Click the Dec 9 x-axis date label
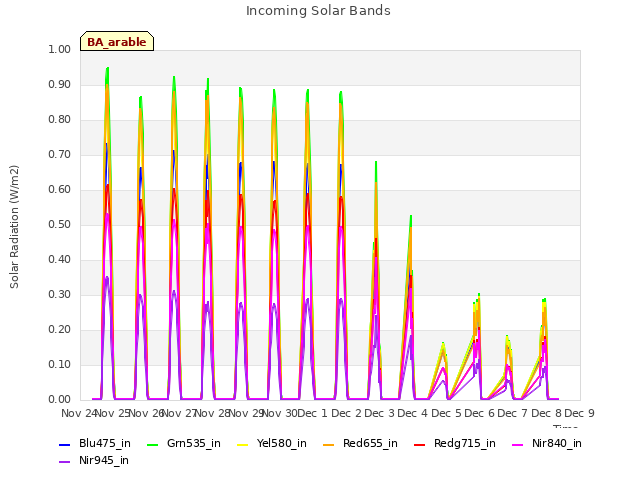This screenshot has height=480, width=640. (x=579, y=413)
